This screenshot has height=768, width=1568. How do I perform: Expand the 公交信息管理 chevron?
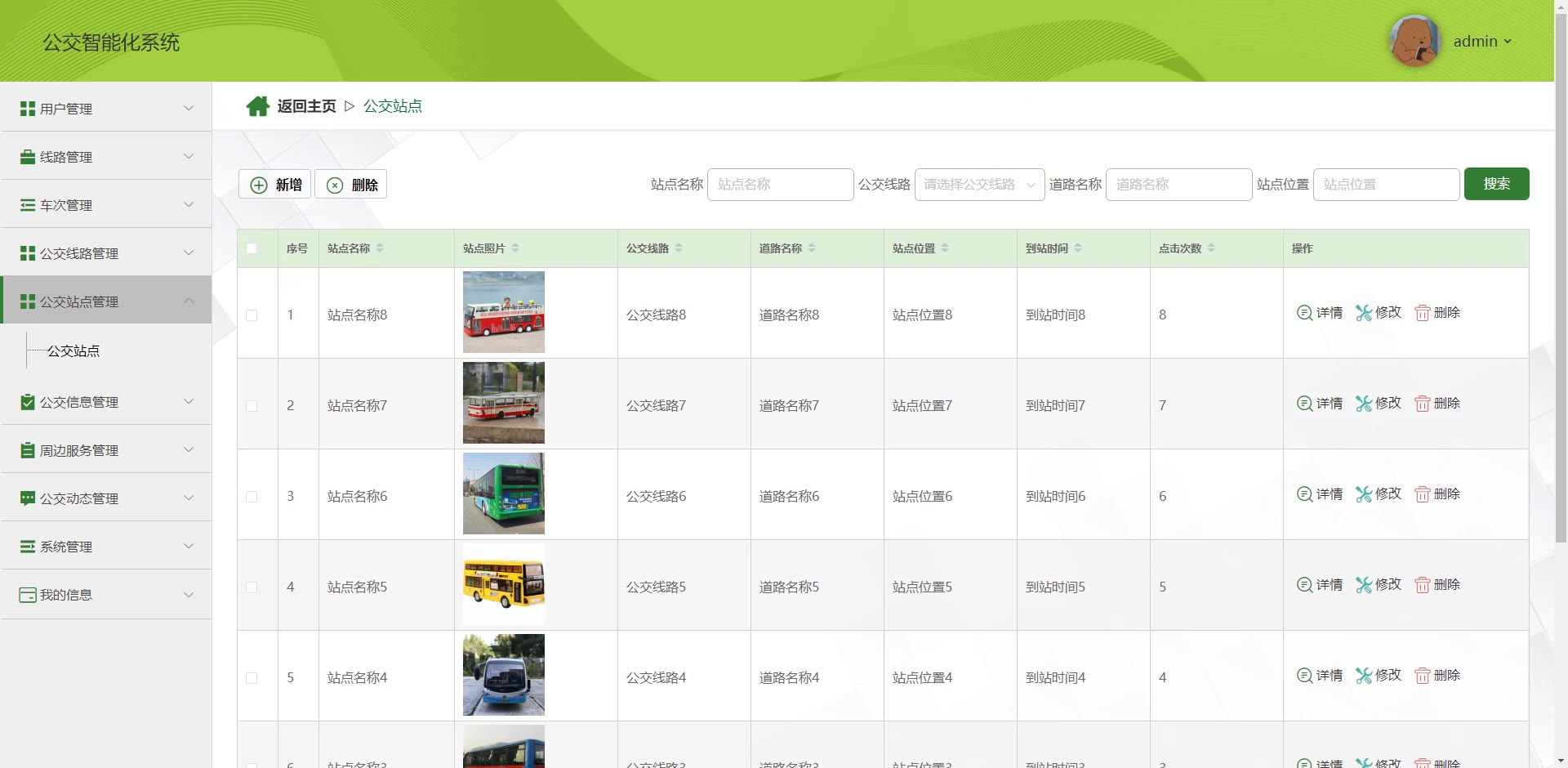(x=189, y=401)
